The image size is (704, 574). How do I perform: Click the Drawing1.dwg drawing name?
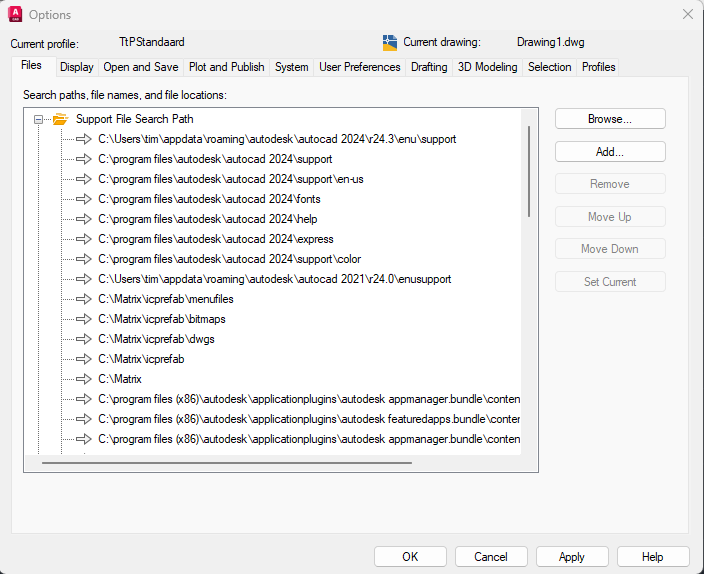(550, 42)
